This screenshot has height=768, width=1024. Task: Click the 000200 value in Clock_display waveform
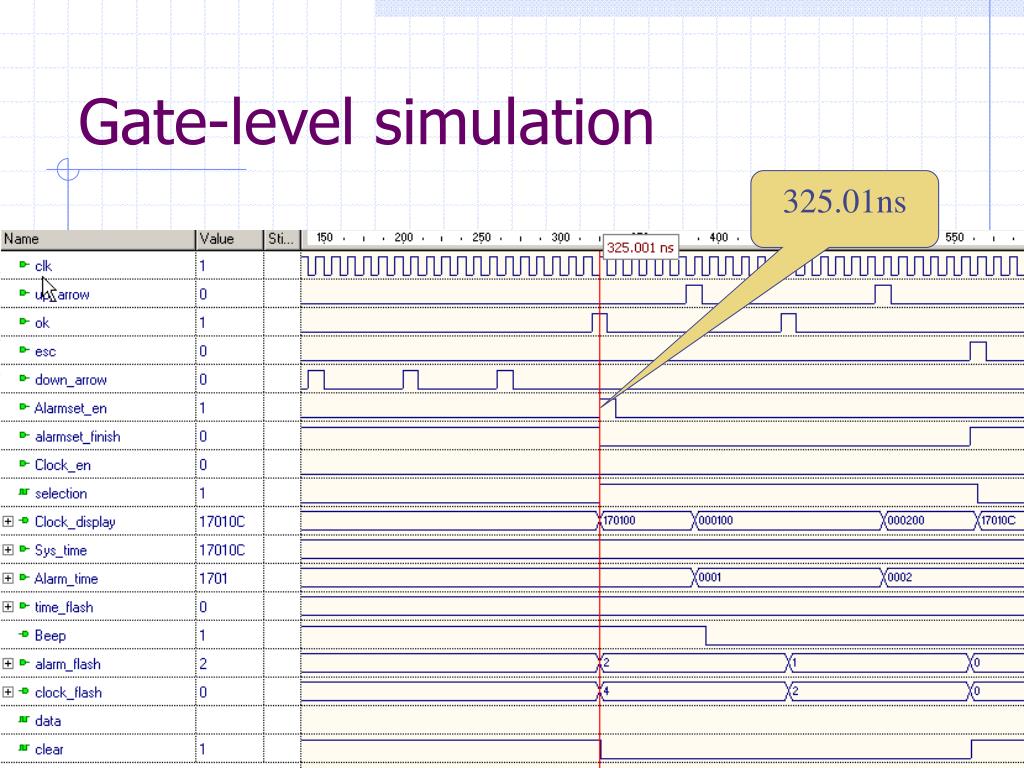906,520
